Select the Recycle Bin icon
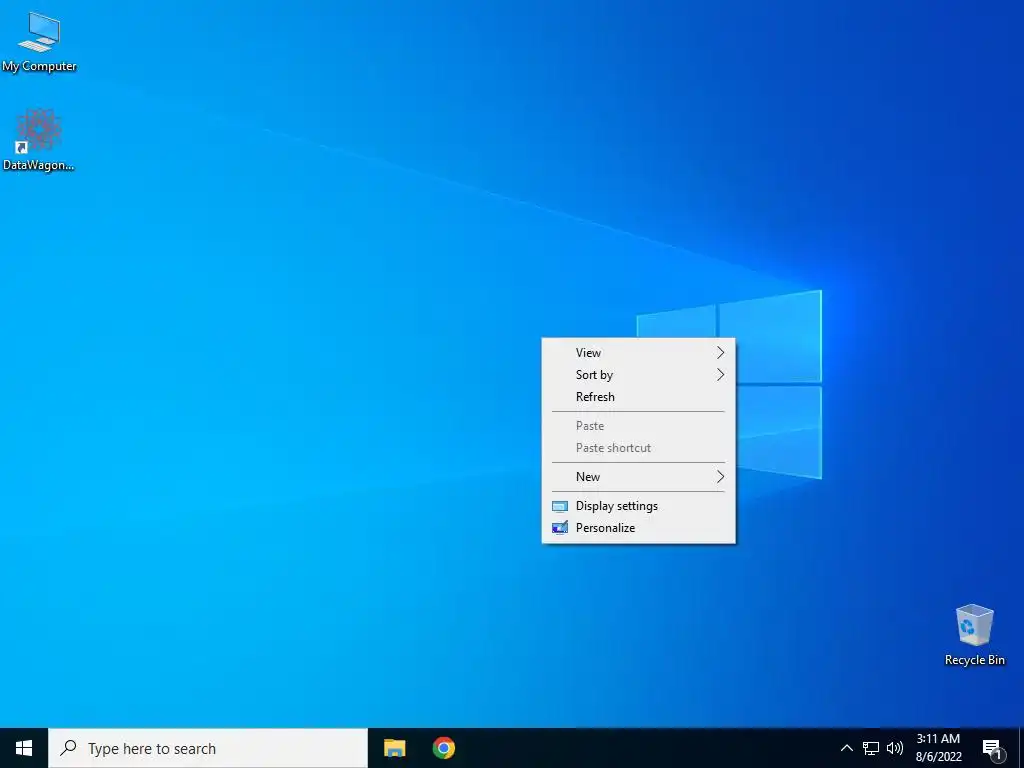The width and height of the screenshot is (1024, 768). point(974,635)
